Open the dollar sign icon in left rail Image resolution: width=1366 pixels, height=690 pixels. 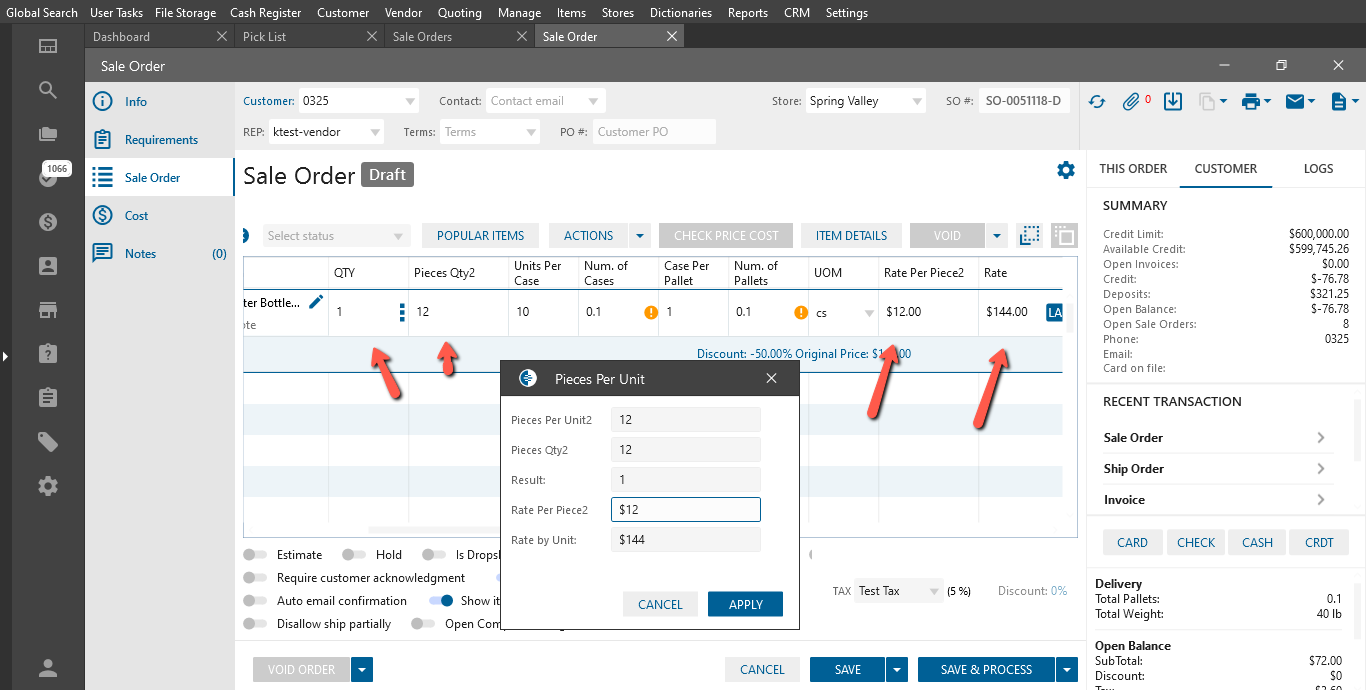pyautogui.click(x=47, y=222)
